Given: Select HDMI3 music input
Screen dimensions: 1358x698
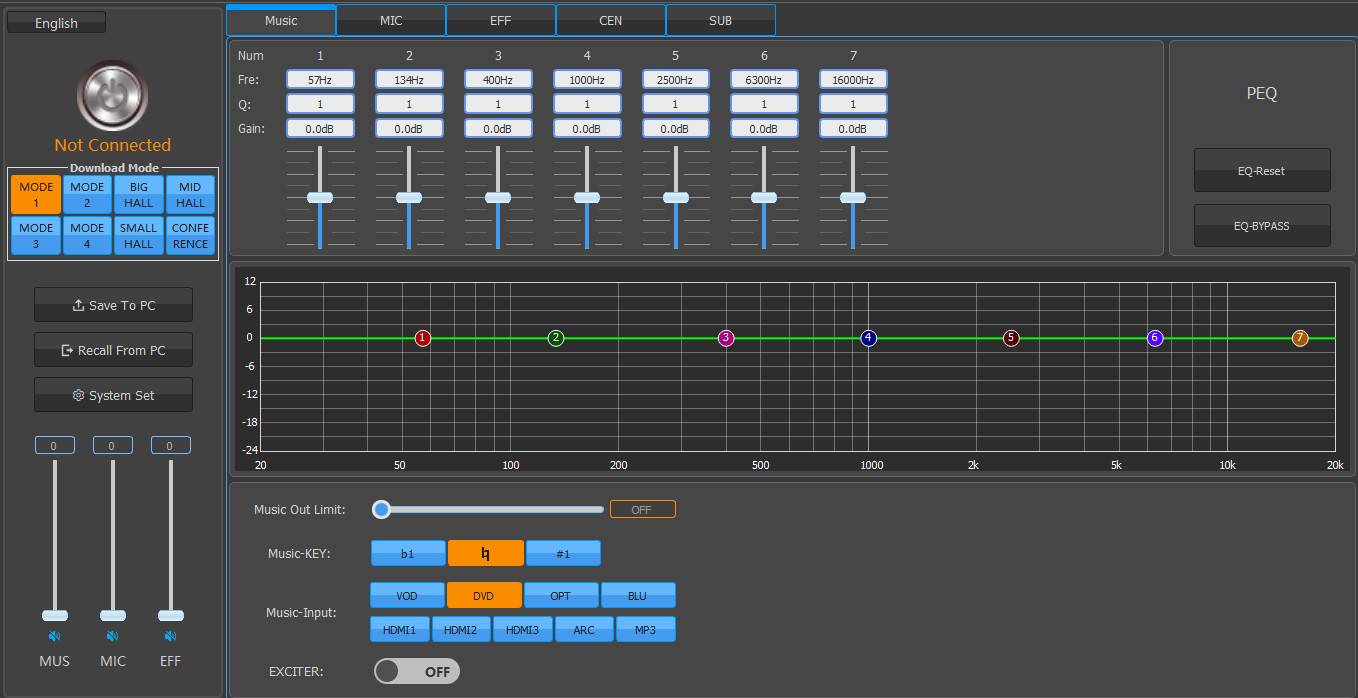Looking at the screenshot, I should pos(522,629).
